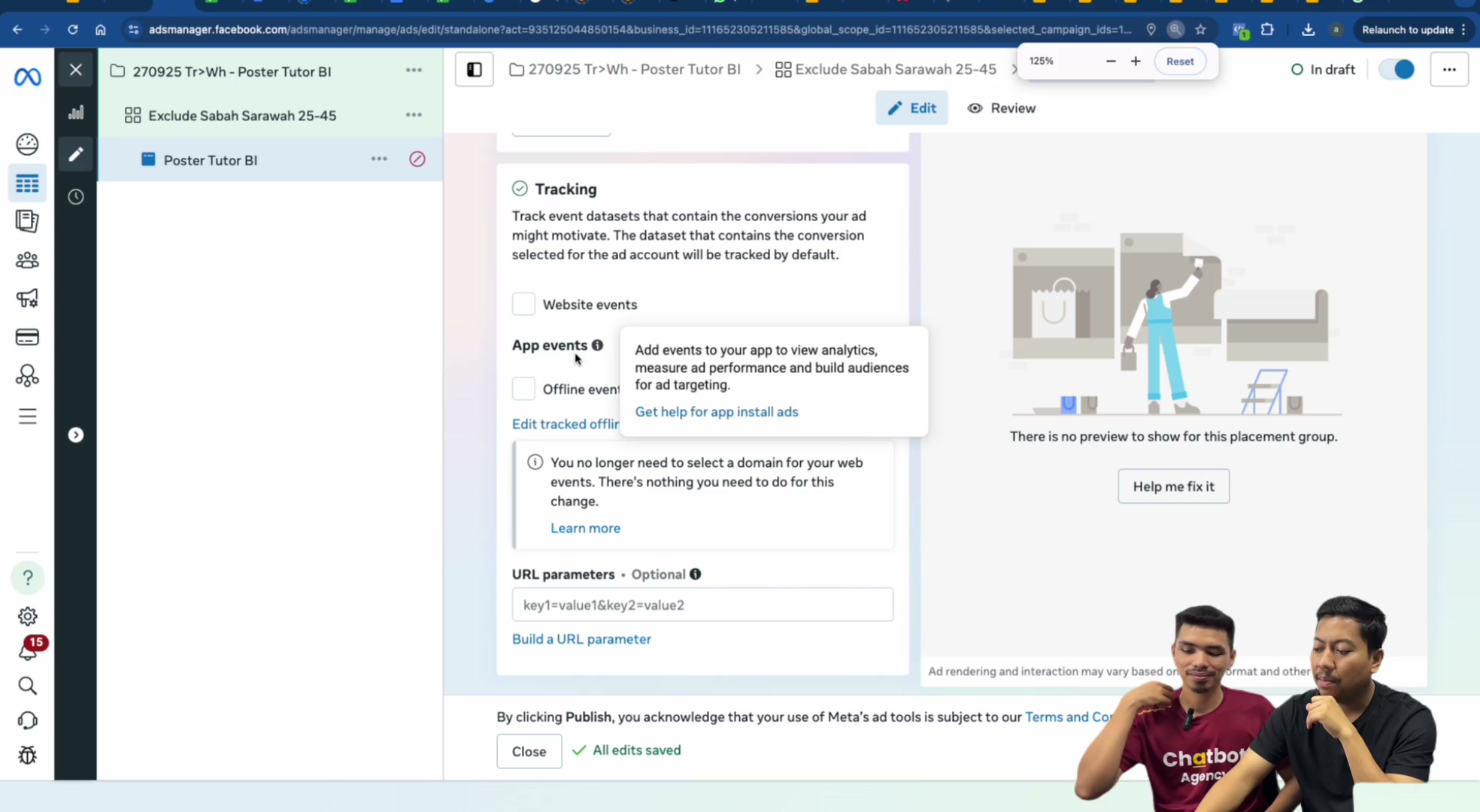The height and width of the screenshot is (812, 1480).
Task: Enable the Website events checkbox
Action: pos(523,304)
